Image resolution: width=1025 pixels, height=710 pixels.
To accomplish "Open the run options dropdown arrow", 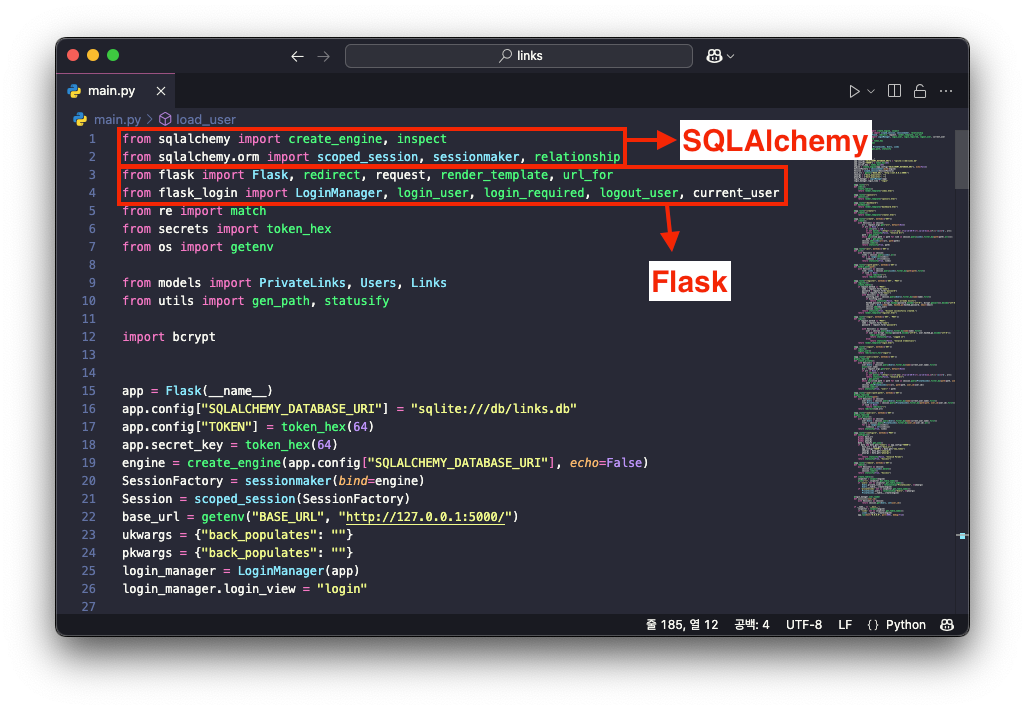I will point(871,91).
